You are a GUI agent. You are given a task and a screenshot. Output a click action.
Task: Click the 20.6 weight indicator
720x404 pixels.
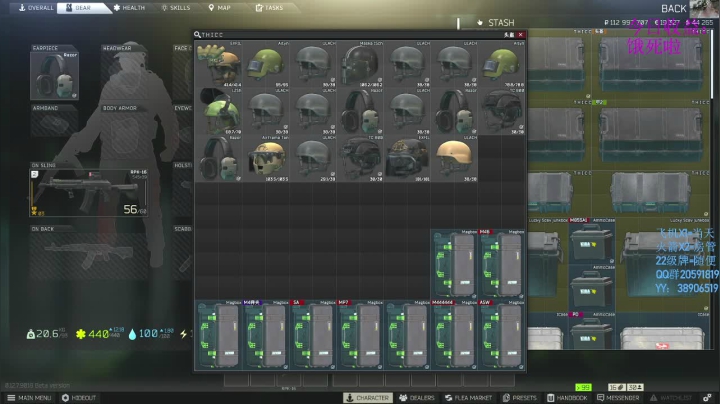pyautogui.click(x=47, y=334)
